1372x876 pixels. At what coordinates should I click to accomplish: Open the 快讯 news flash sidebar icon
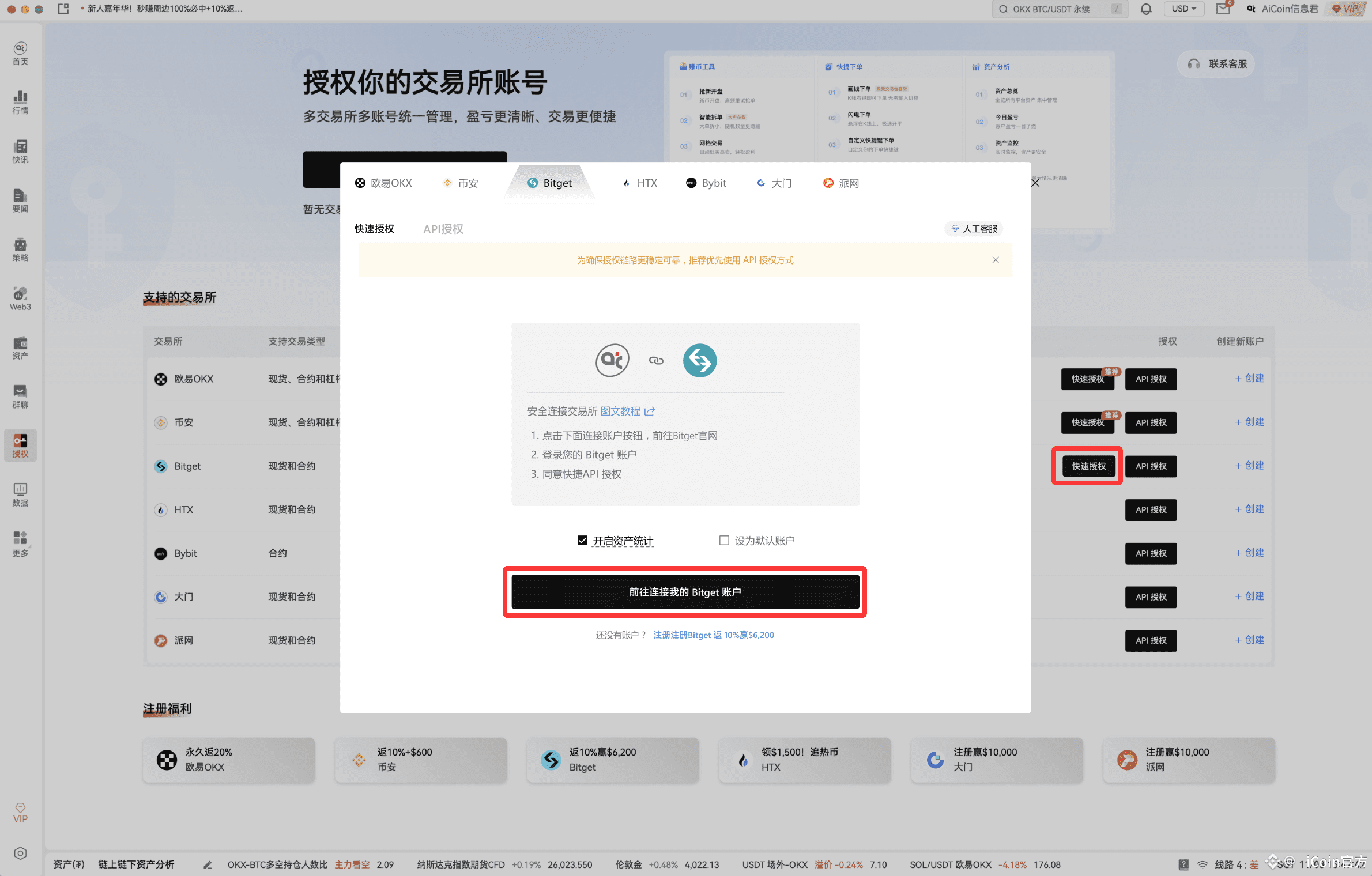[x=20, y=152]
